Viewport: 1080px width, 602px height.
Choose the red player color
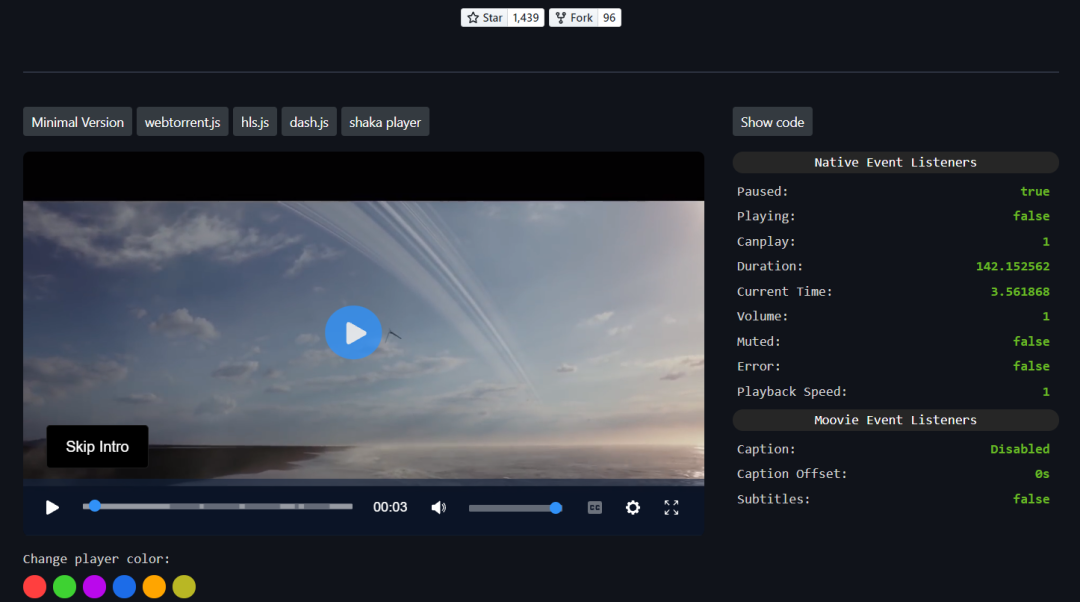[x=34, y=587]
